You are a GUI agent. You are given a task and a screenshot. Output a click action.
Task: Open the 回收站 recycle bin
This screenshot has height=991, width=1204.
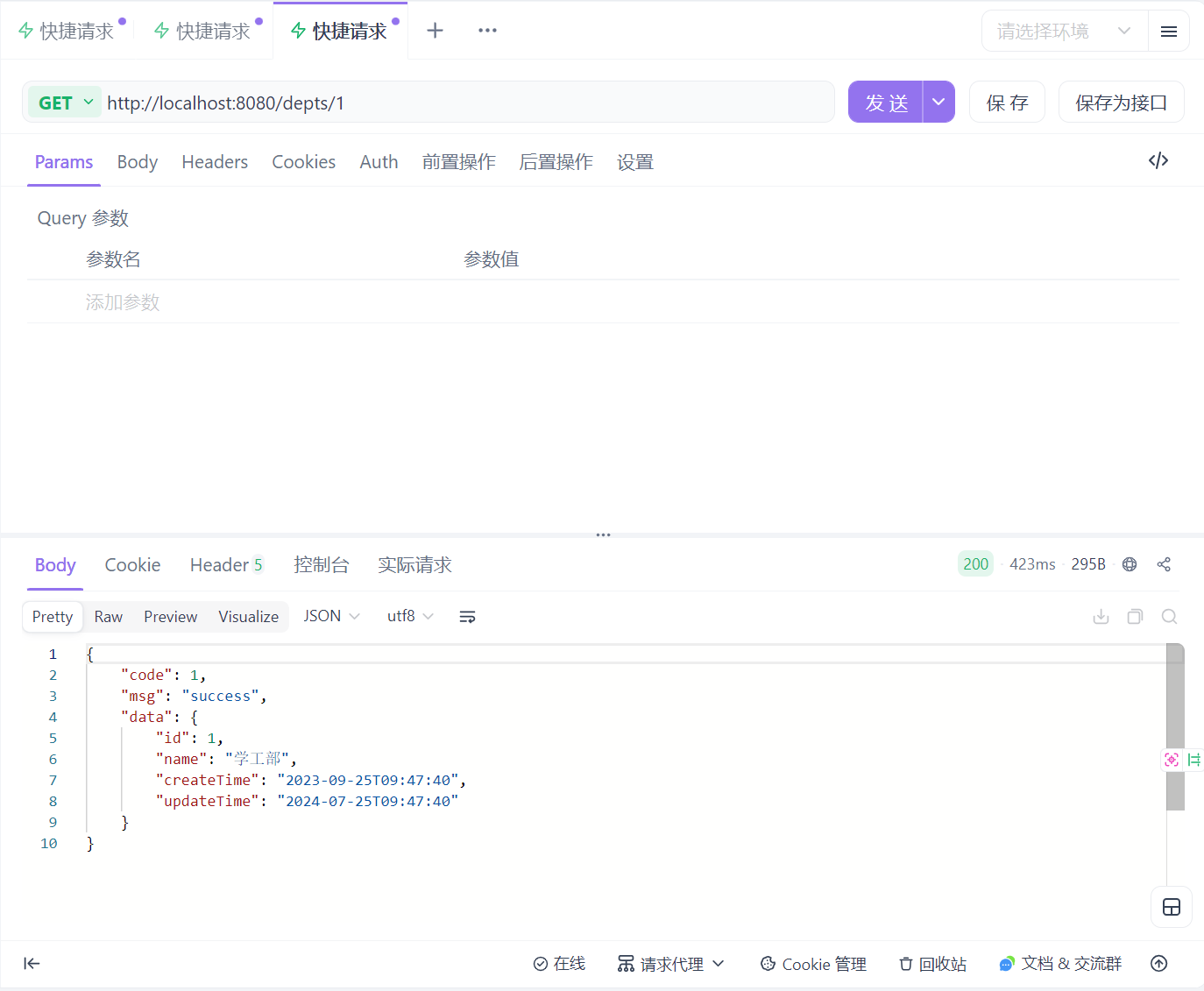point(932,964)
